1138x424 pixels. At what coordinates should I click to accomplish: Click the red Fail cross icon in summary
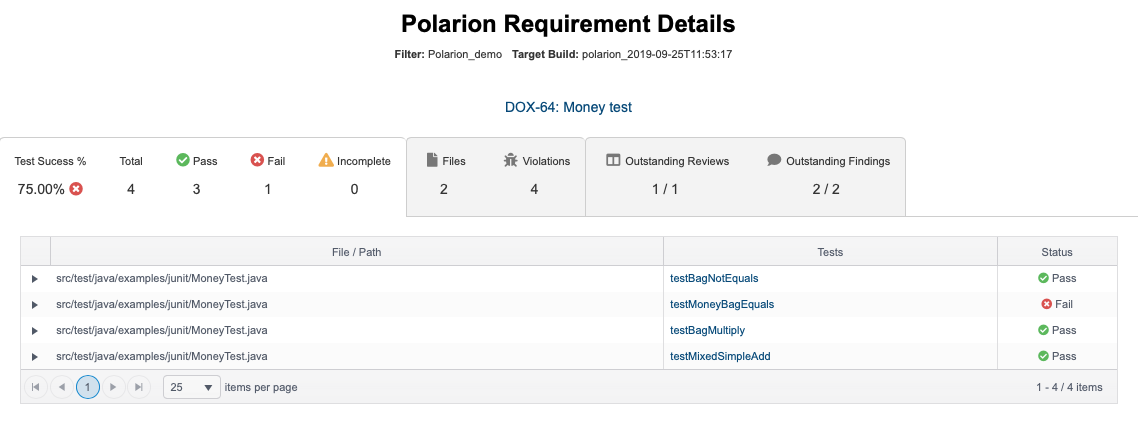[257, 160]
